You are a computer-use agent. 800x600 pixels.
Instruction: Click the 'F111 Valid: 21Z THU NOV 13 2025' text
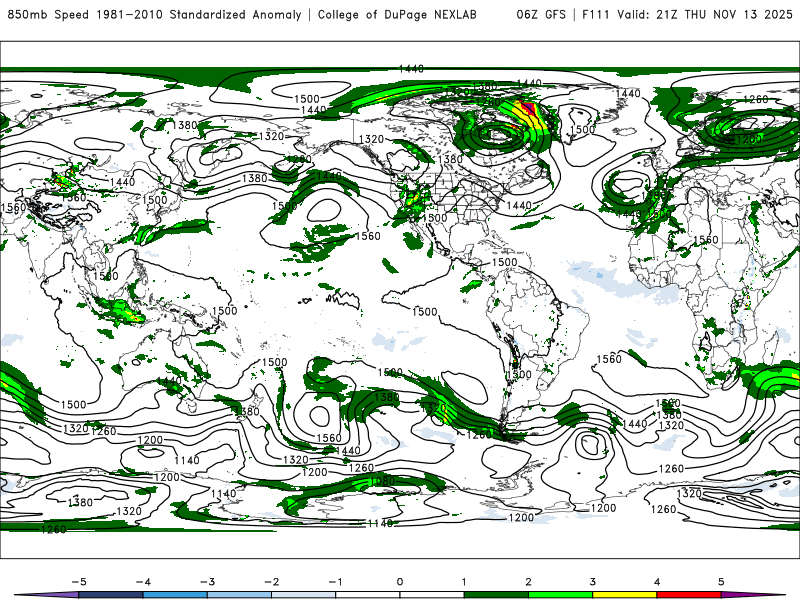coord(687,14)
